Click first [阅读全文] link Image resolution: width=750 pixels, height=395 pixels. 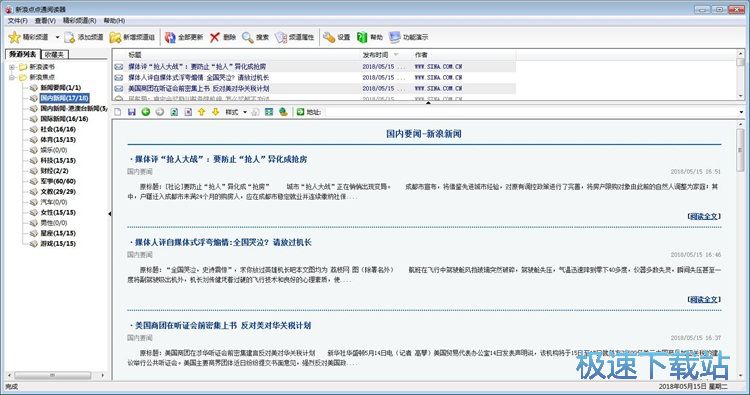tap(704, 216)
